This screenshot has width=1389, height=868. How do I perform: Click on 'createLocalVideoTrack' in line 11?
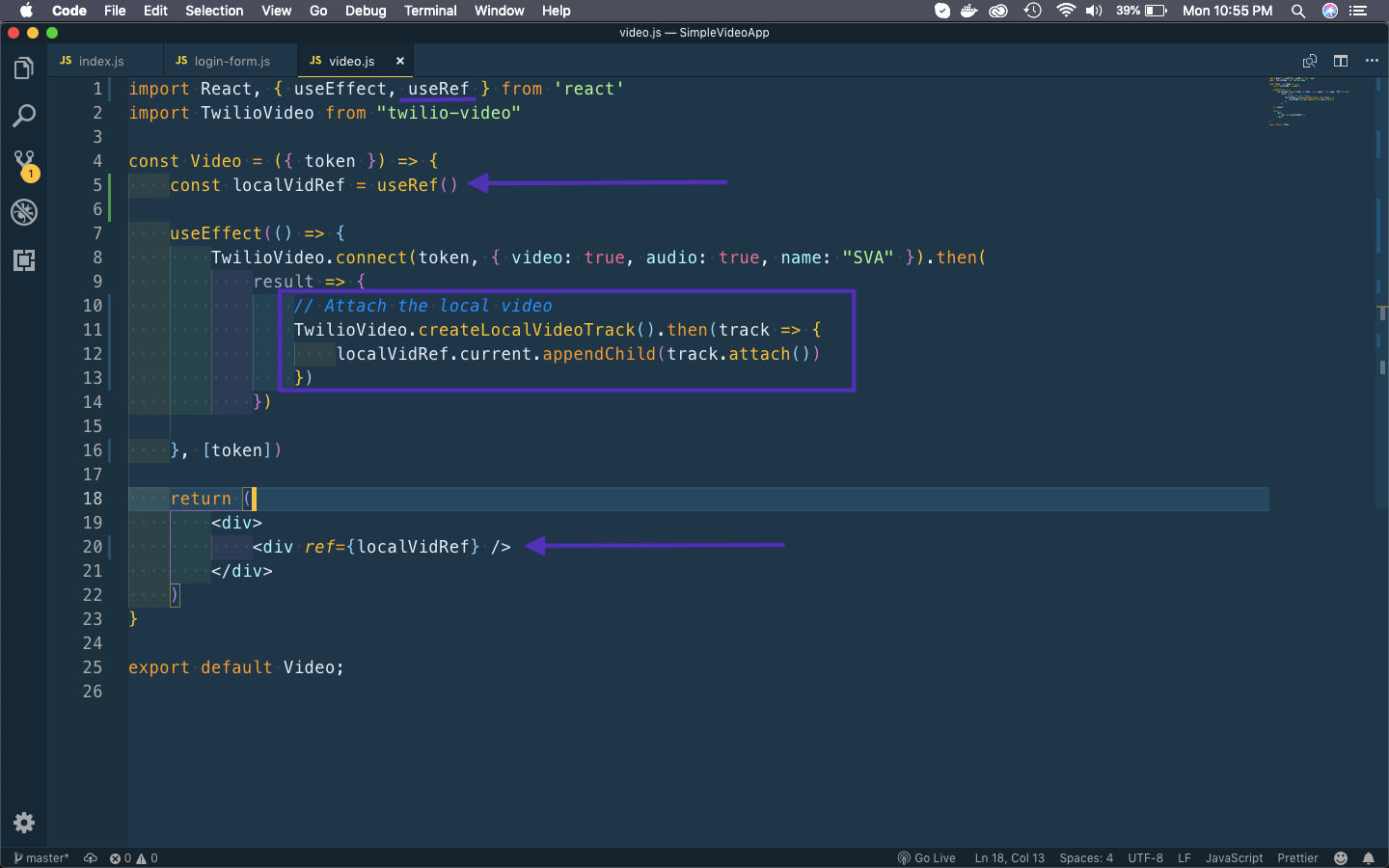(x=527, y=330)
